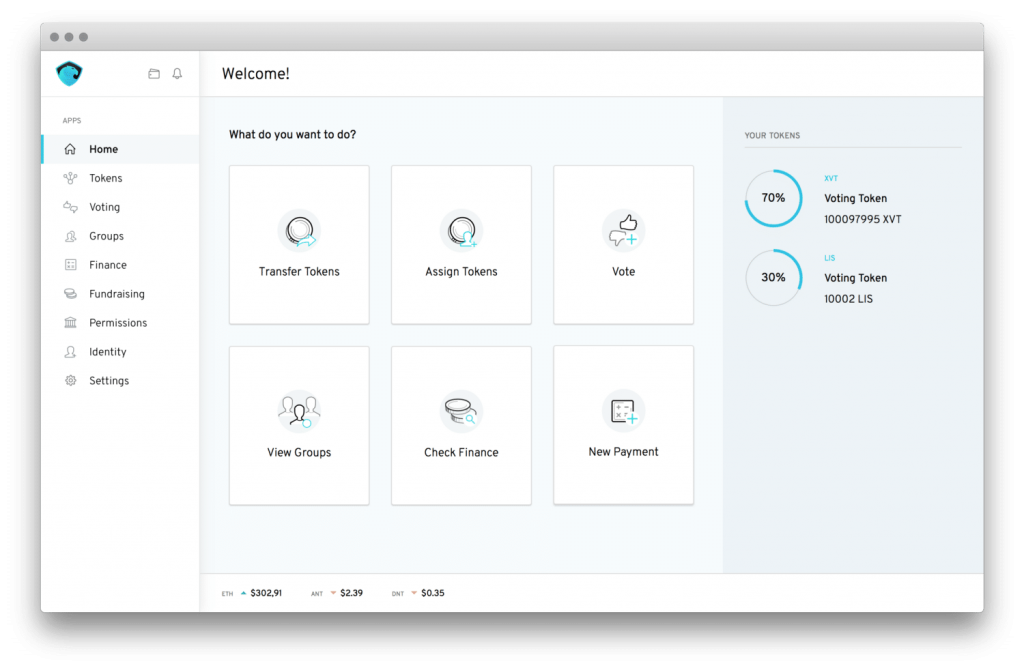
Task: Click the DNT price $0.35
Action: 432,594
